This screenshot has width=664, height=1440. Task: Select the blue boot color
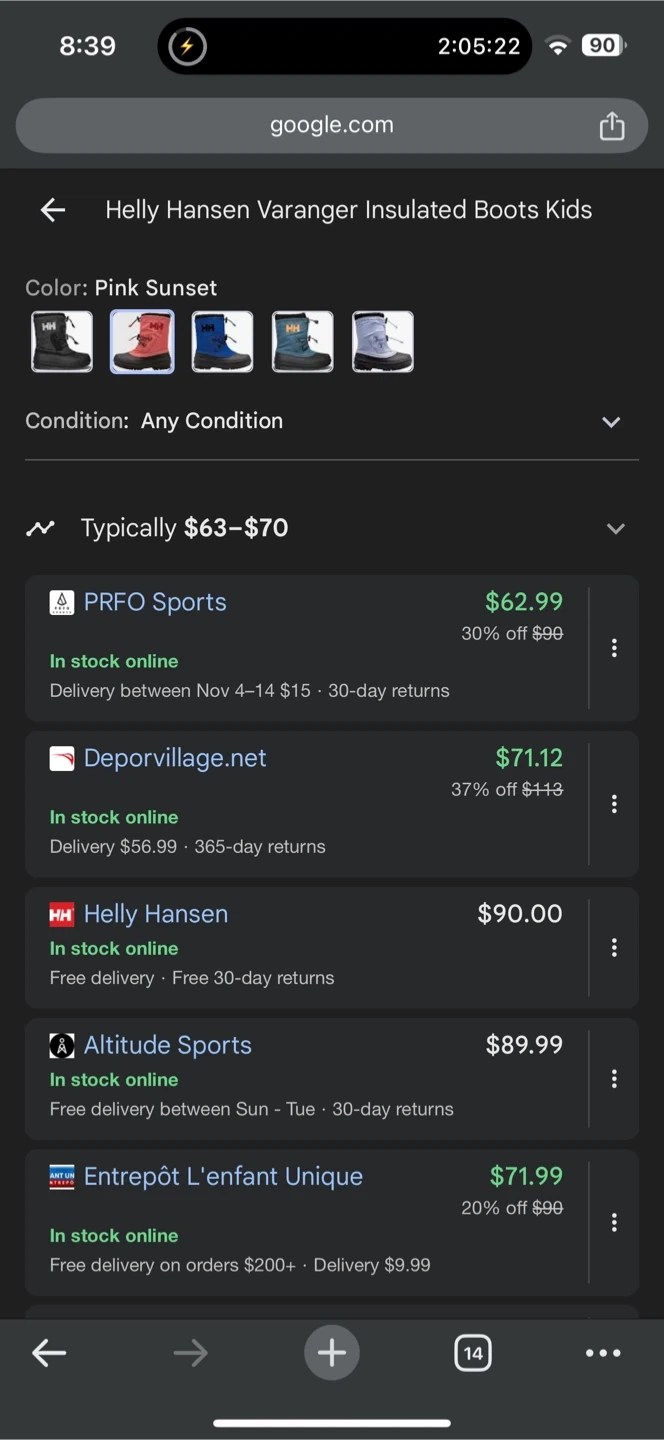click(222, 341)
